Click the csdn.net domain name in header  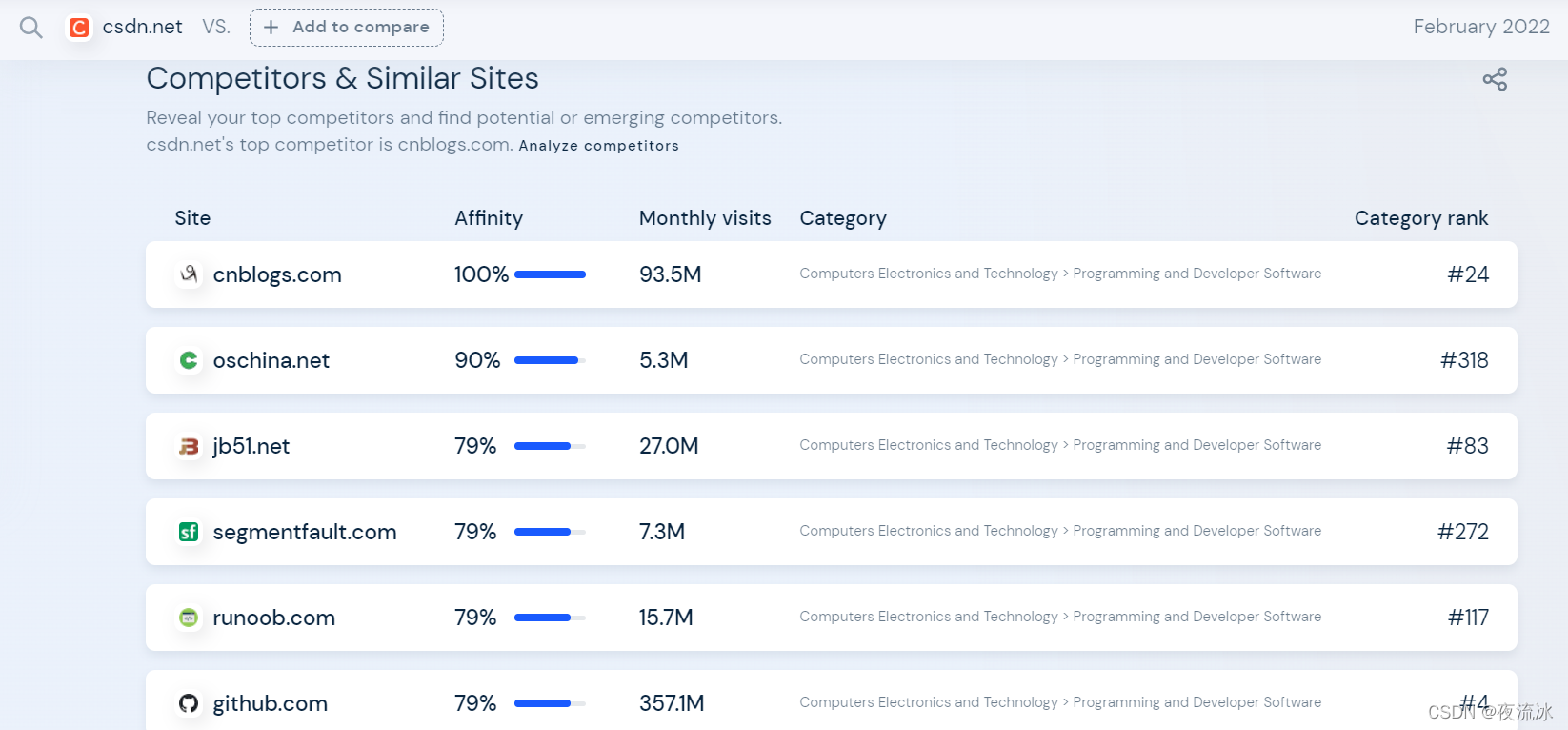pyautogui.click(x=142, y=27)
